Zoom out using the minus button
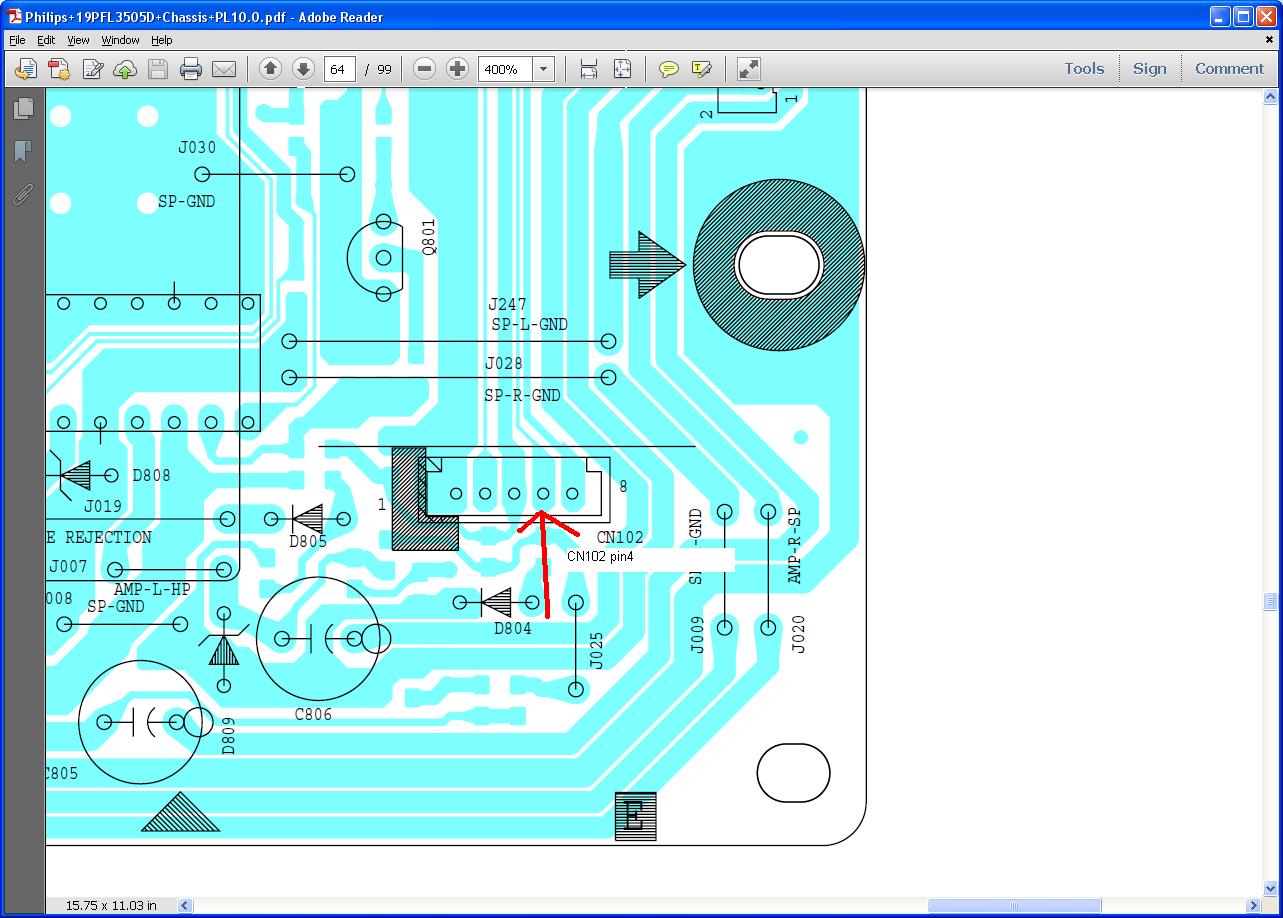 point(424,69)
